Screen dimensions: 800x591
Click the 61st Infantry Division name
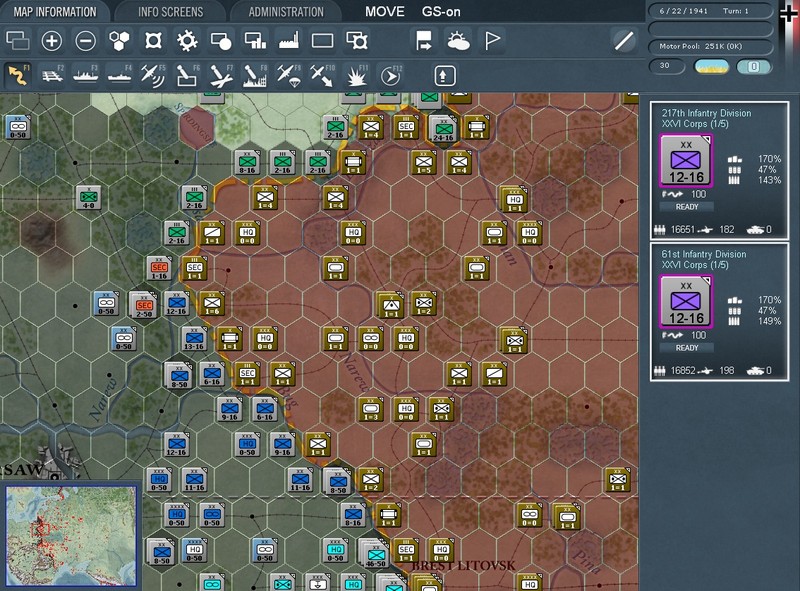[704, 254]
